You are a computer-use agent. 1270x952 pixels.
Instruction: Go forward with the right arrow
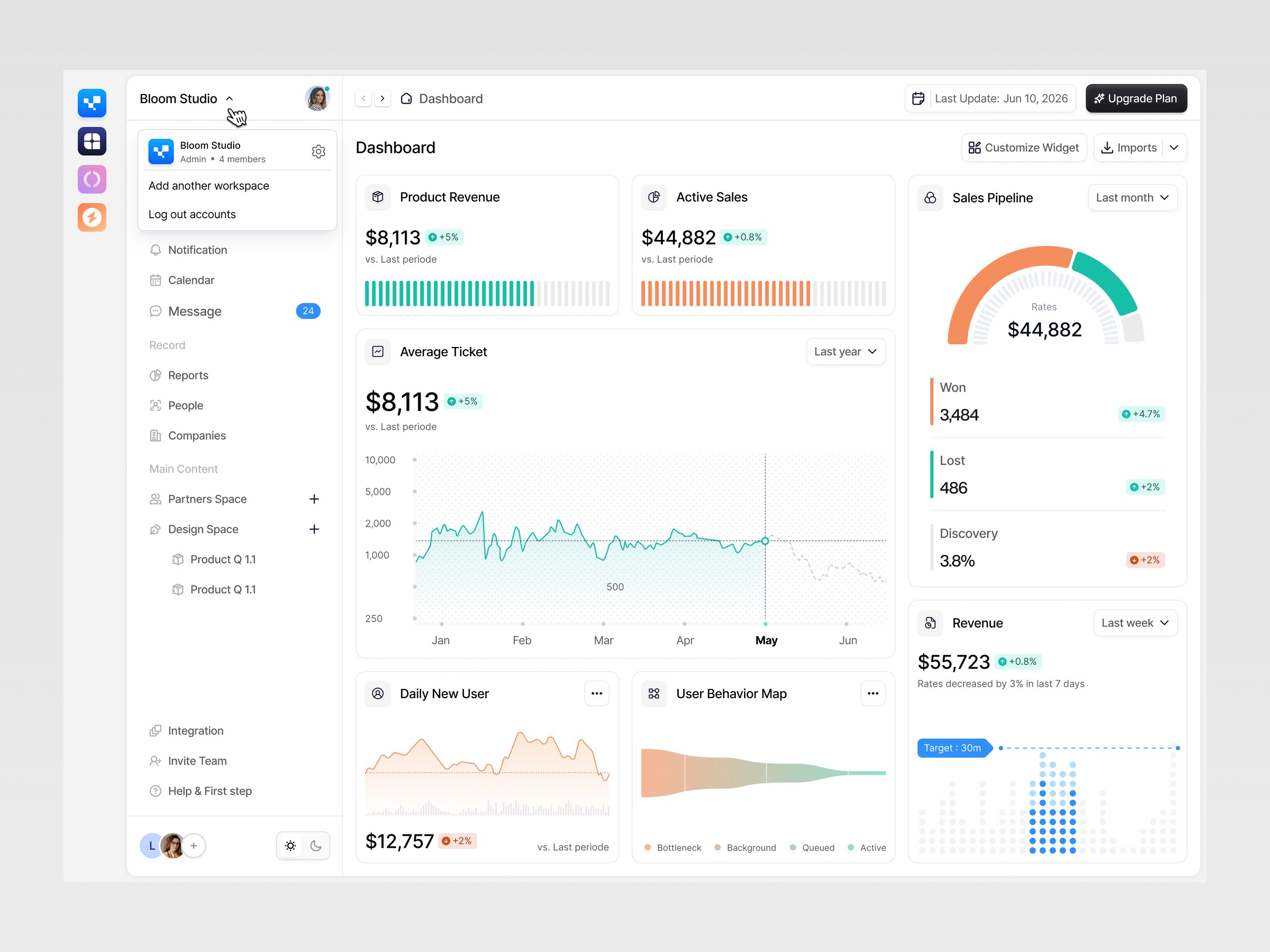pos(382,99)
